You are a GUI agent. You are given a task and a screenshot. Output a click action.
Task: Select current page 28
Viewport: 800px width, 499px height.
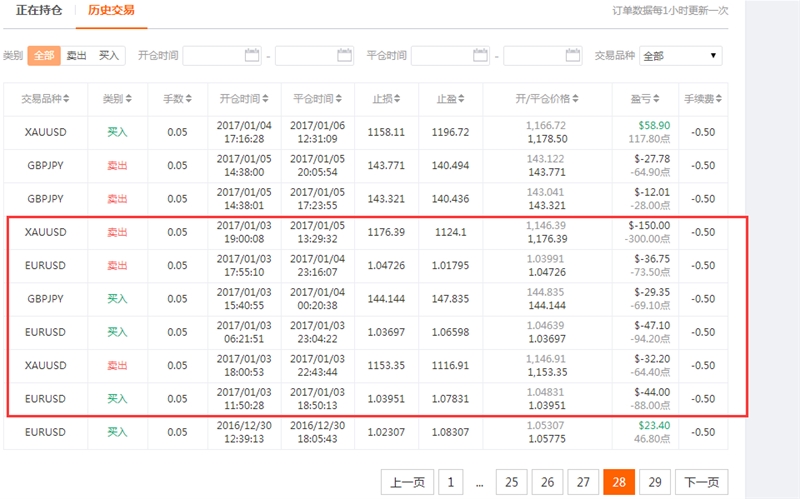pyautogui.click(x=619, y=482)
